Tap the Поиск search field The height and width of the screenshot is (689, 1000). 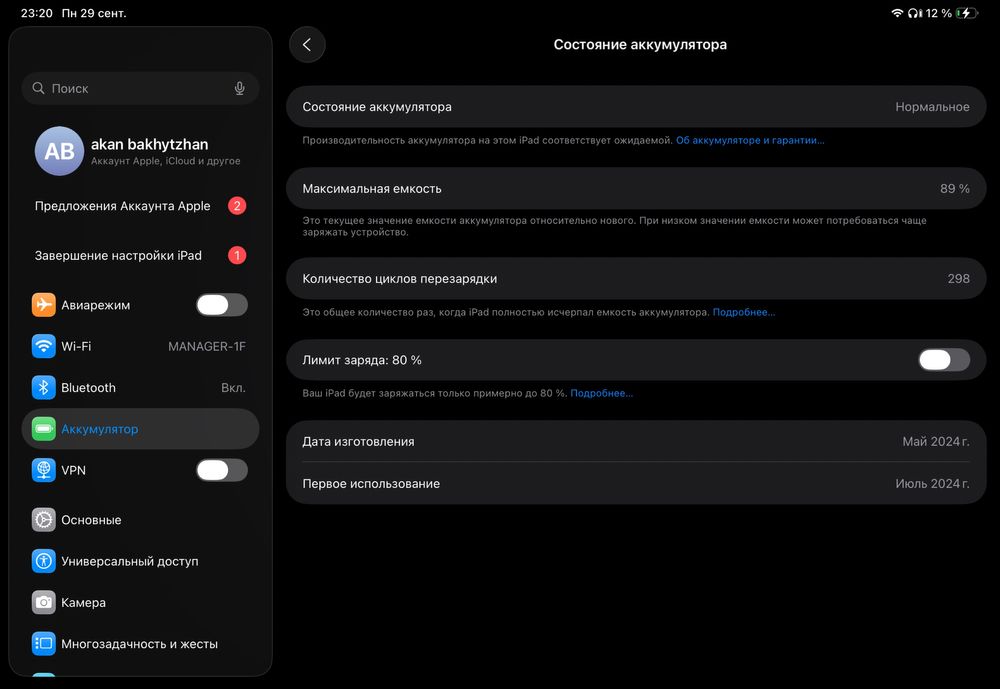(130, 88)
